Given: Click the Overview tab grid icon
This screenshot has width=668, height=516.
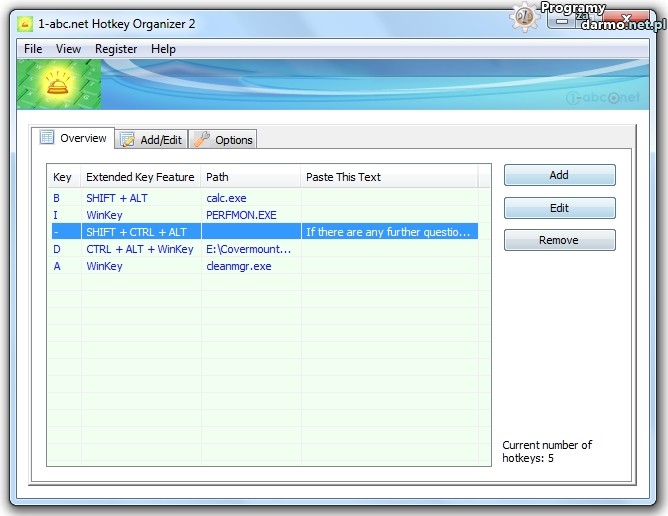Looking at the screenshot, I should tap(47, 138).
